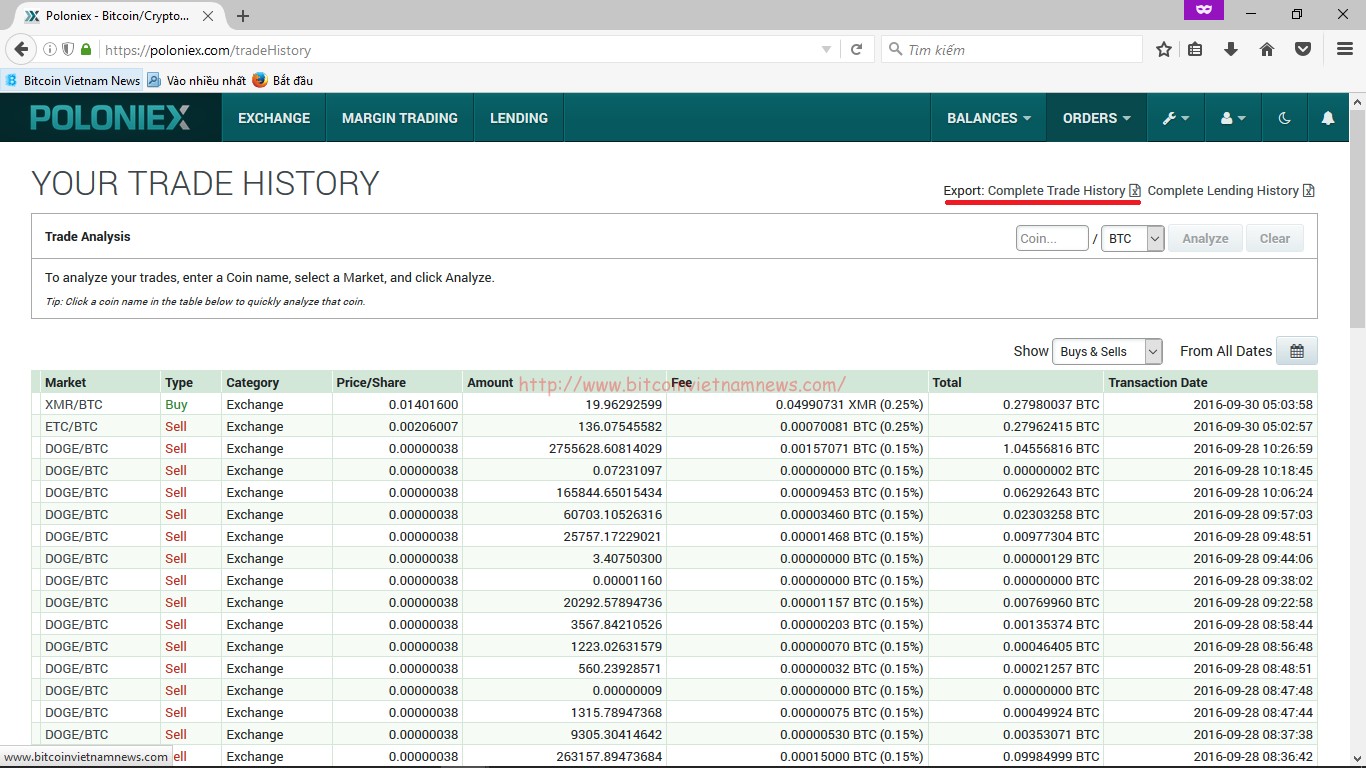Screen dimensions: 1366x768
Task: Toggle night mode with the moon icon
Action: [1285, 118]
